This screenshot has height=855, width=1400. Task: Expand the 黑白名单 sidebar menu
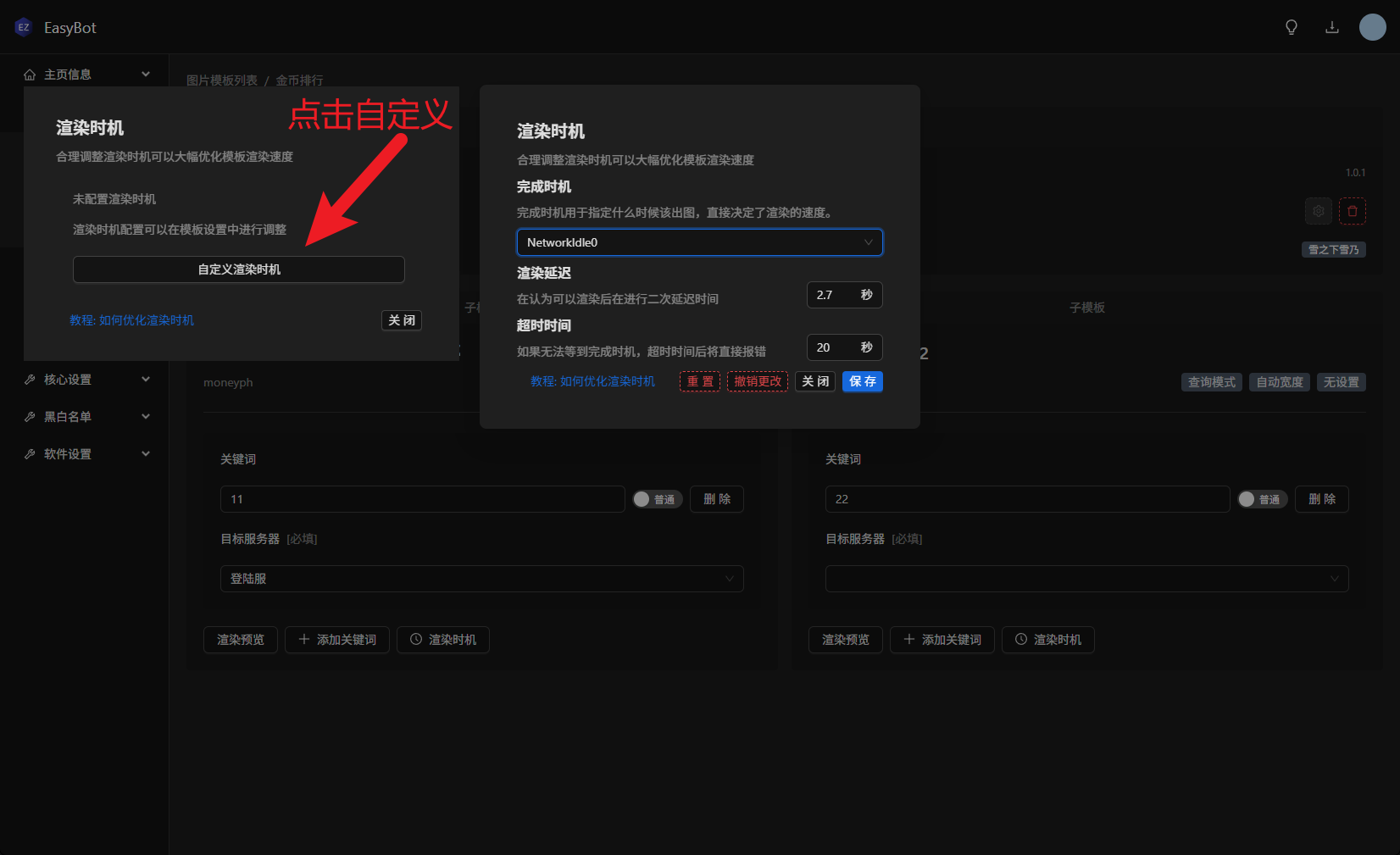[146, 417]
